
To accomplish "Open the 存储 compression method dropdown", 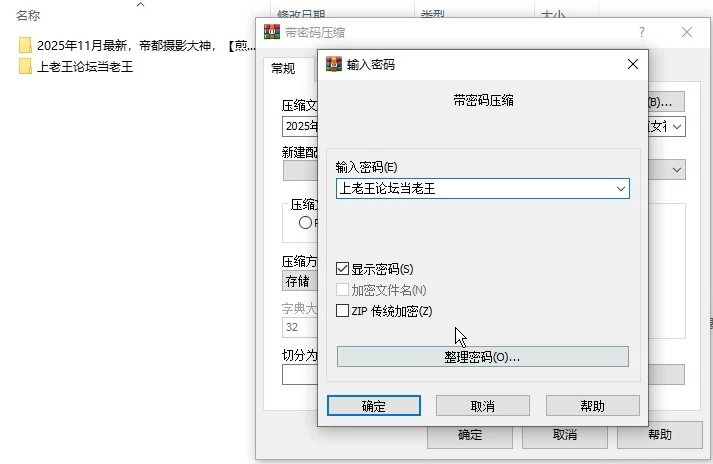I will point(300,281).
